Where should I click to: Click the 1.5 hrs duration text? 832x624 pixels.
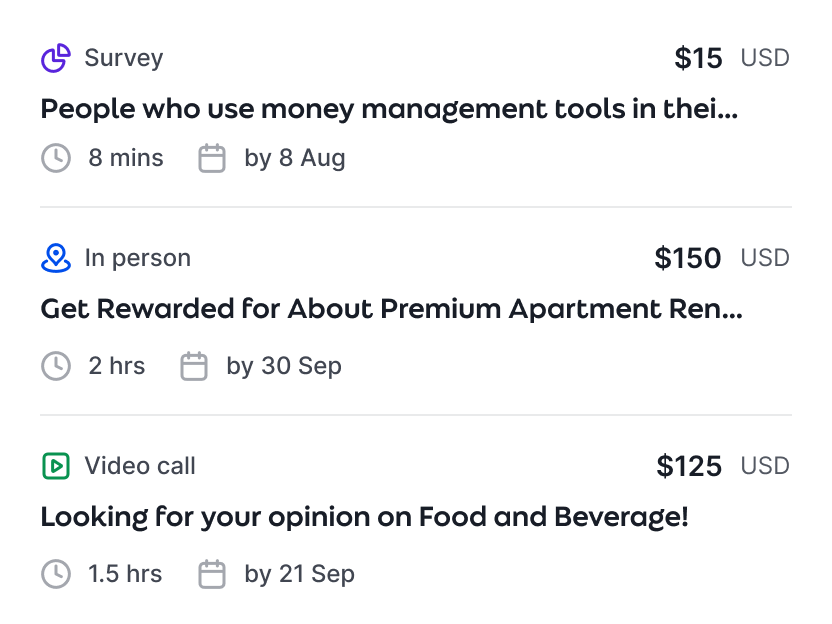coord(125,574)
